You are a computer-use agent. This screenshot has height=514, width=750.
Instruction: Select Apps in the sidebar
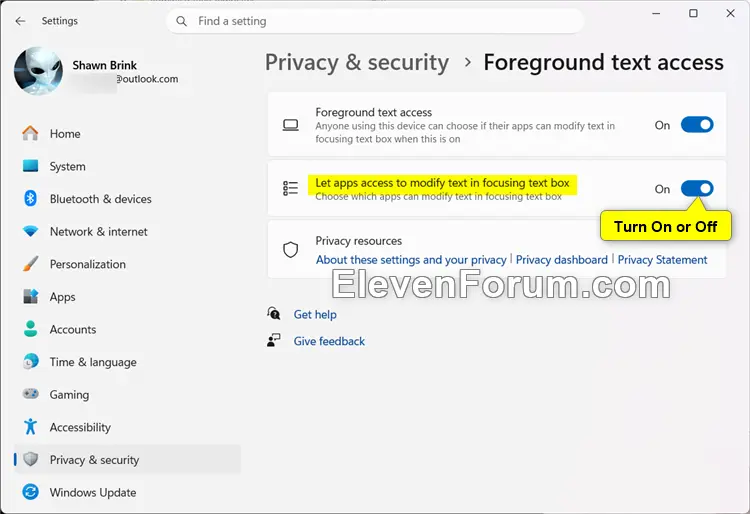click(x=128, y=296)
